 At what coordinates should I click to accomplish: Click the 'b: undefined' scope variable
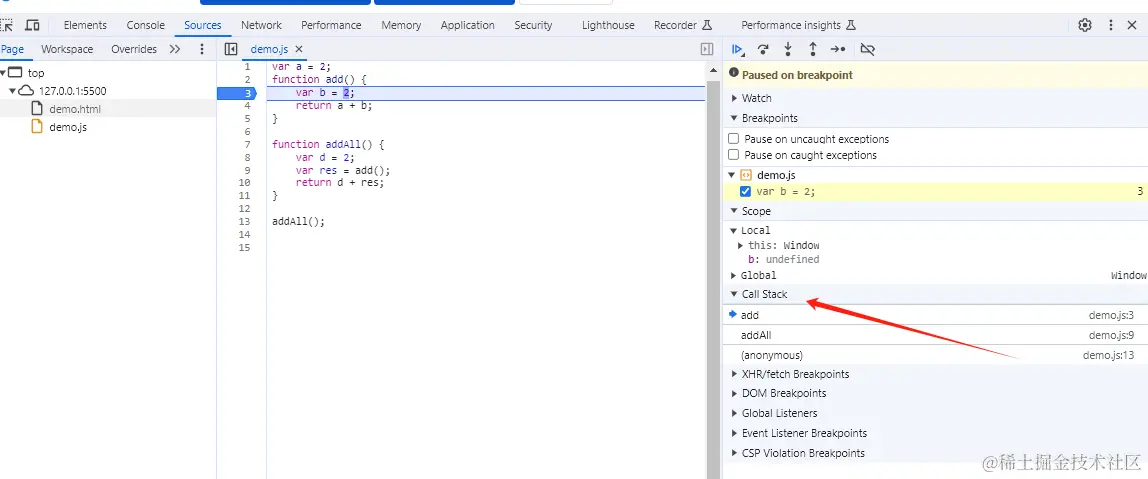(x=783, y=259)
